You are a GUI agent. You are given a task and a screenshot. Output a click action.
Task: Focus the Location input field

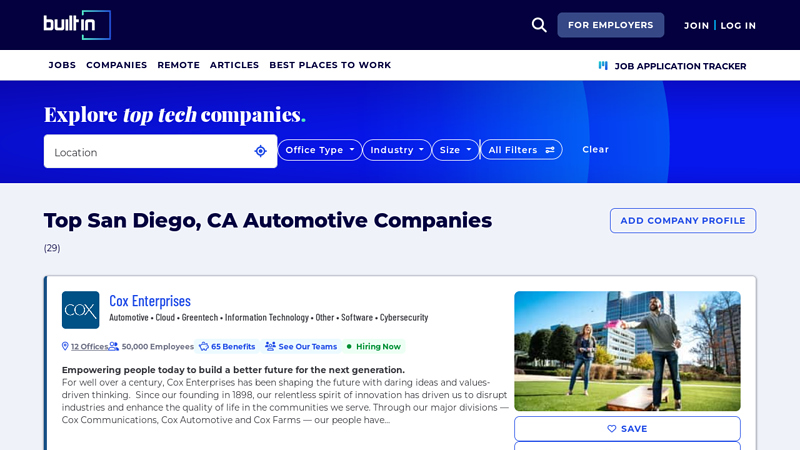coord(160,151)
